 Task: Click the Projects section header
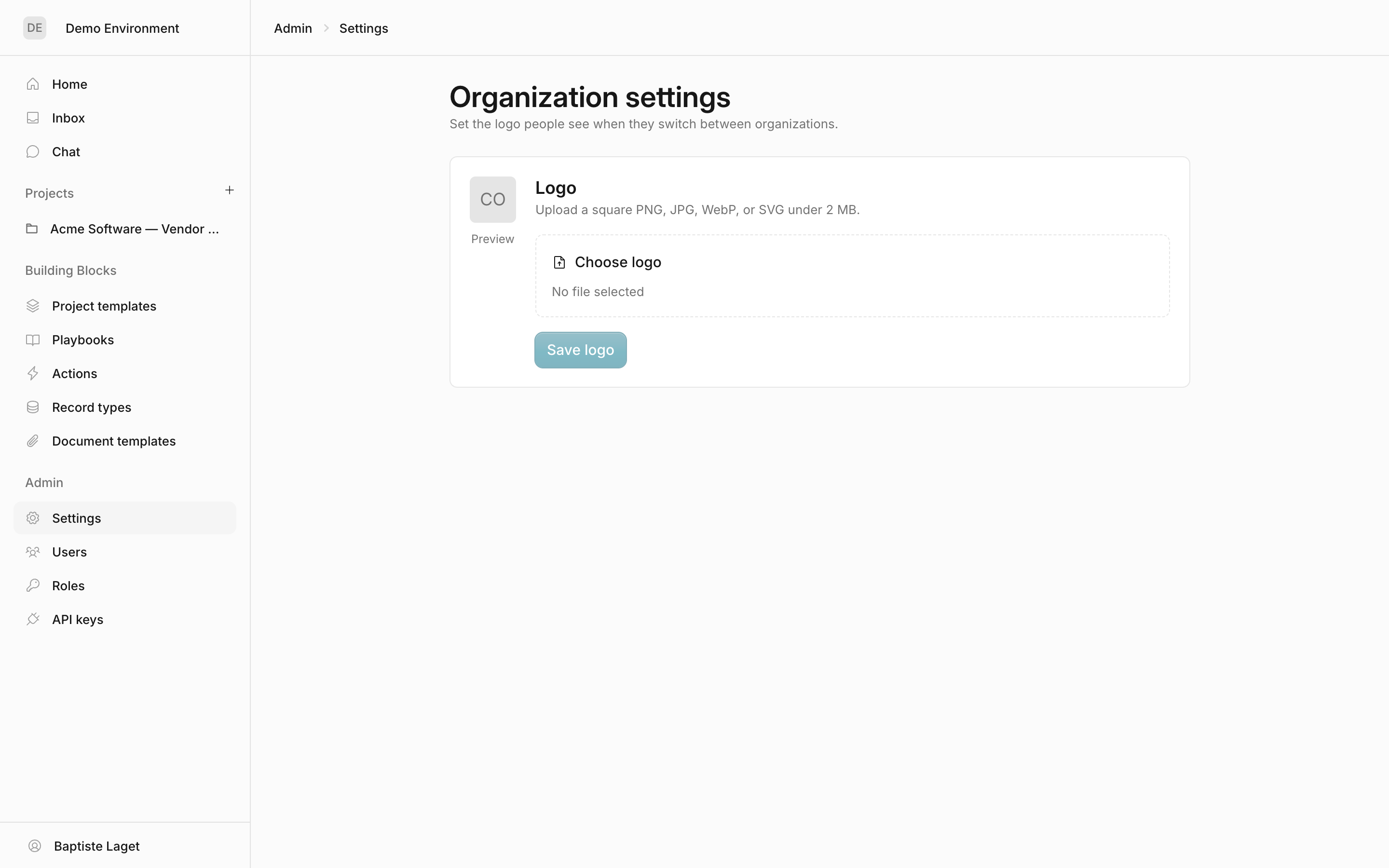pos(49,193)
